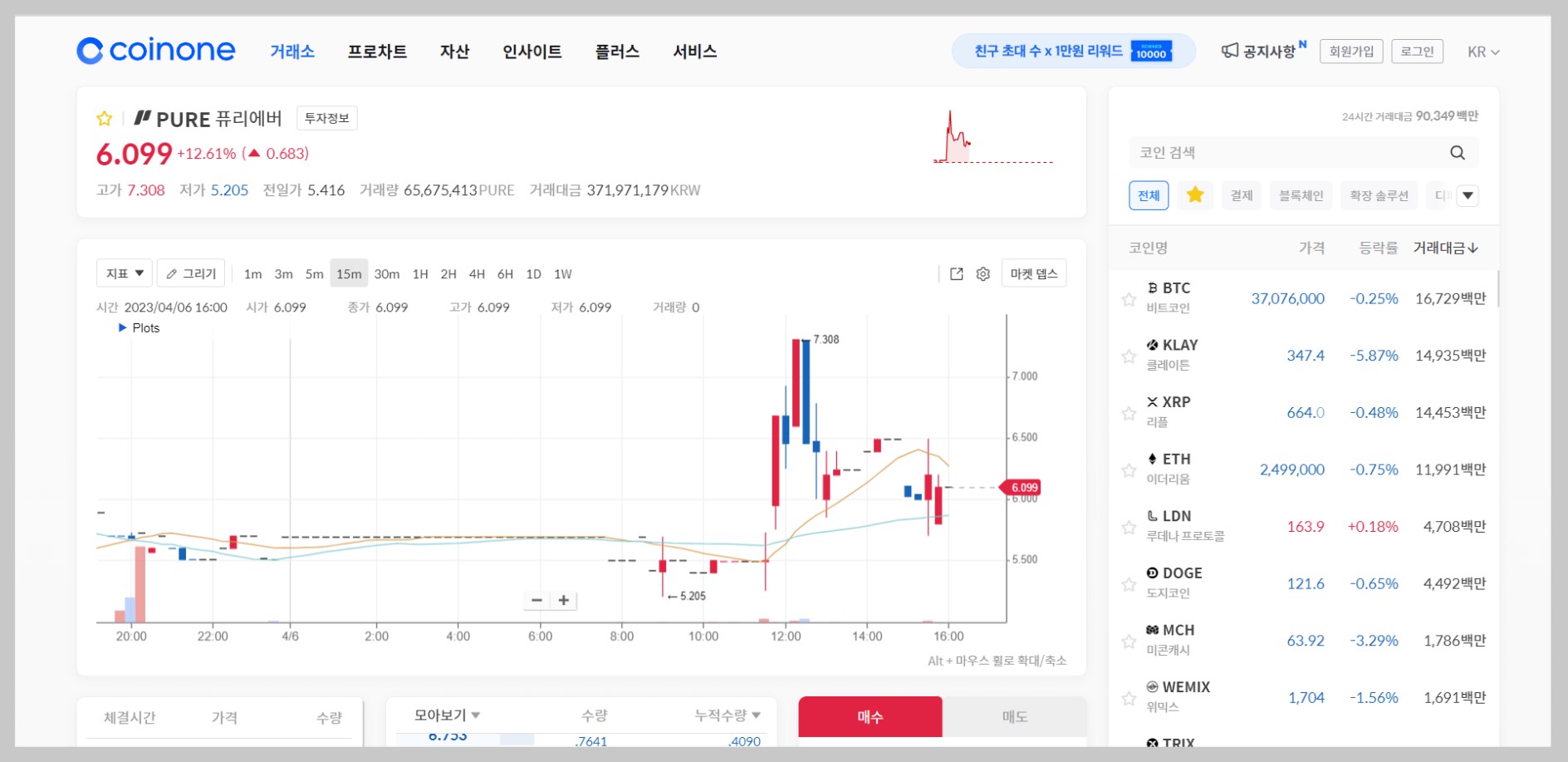The image size is (1568, 762).
Task: Click the 로그인 button
Action: tap(1417, 52)
